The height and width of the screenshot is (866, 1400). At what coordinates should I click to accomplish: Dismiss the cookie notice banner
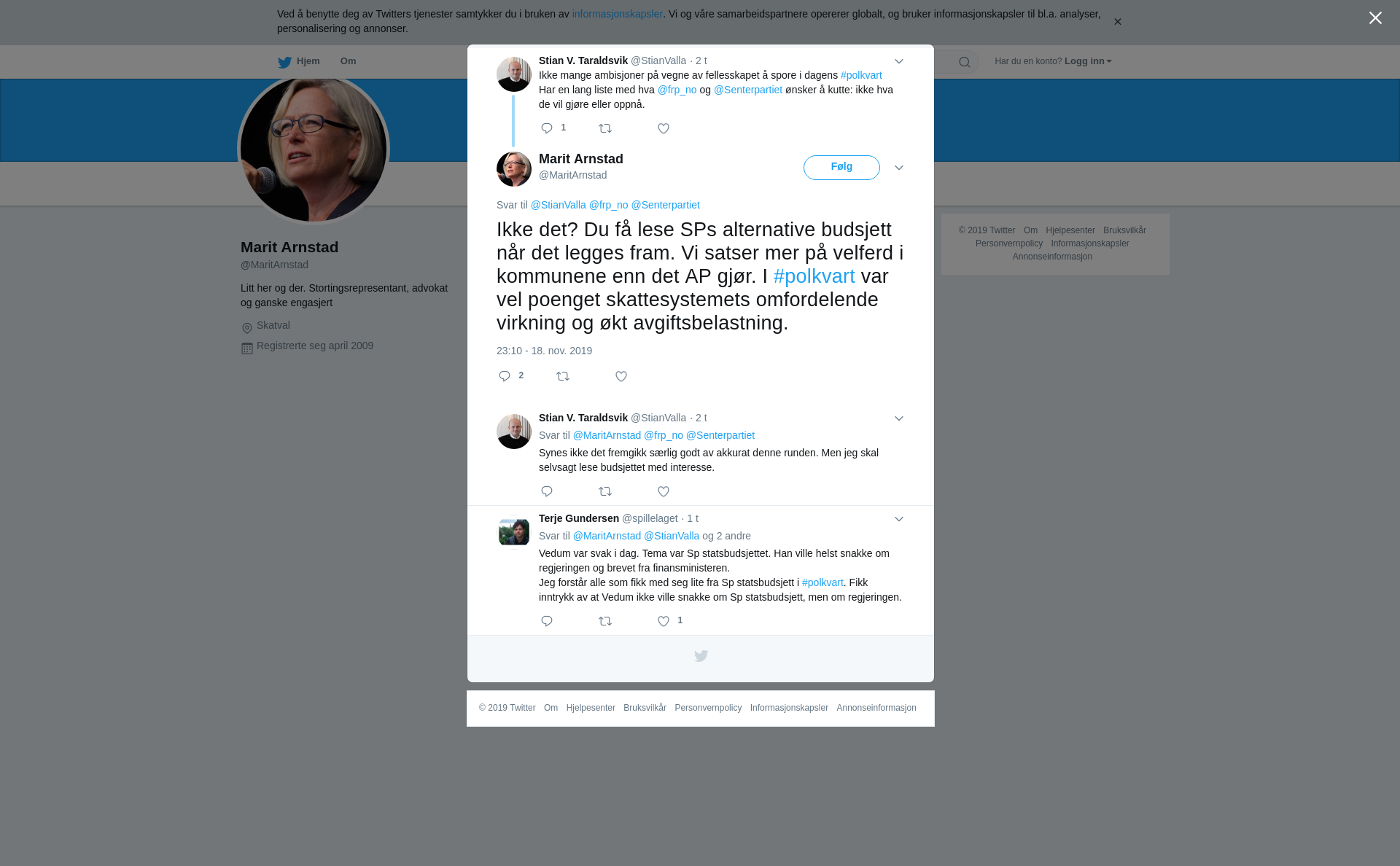[x=1117, y=22]
